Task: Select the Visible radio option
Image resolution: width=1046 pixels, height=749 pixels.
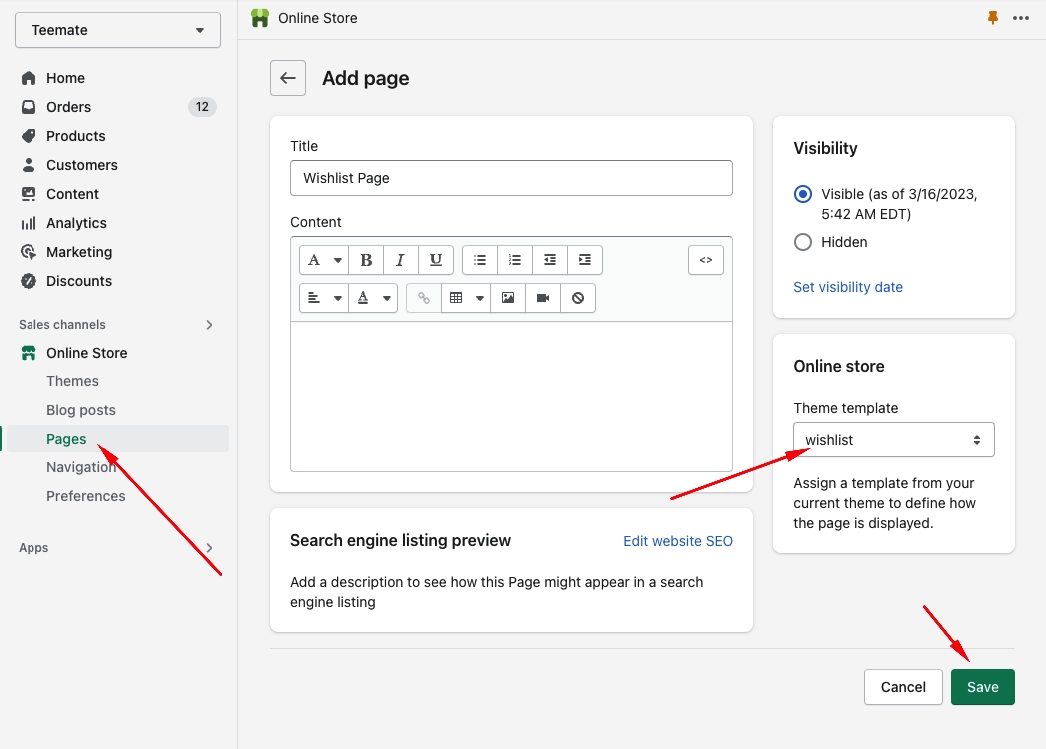Action: click(803, 195)
